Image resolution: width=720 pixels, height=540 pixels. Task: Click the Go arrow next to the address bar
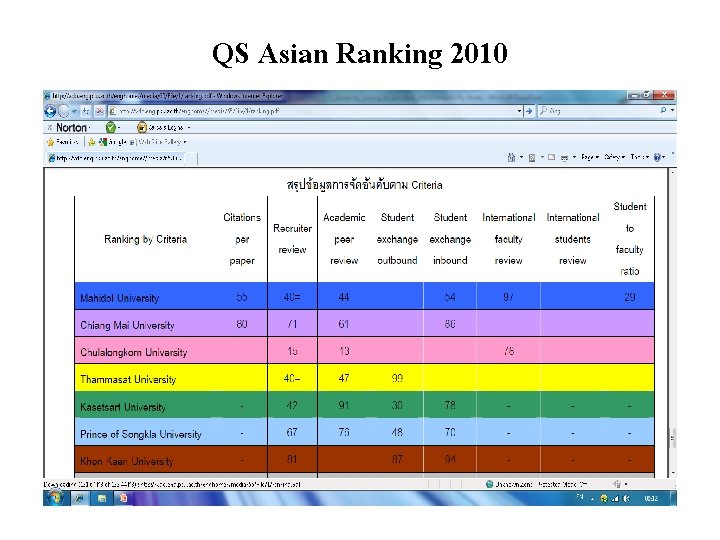click(529, 111)
